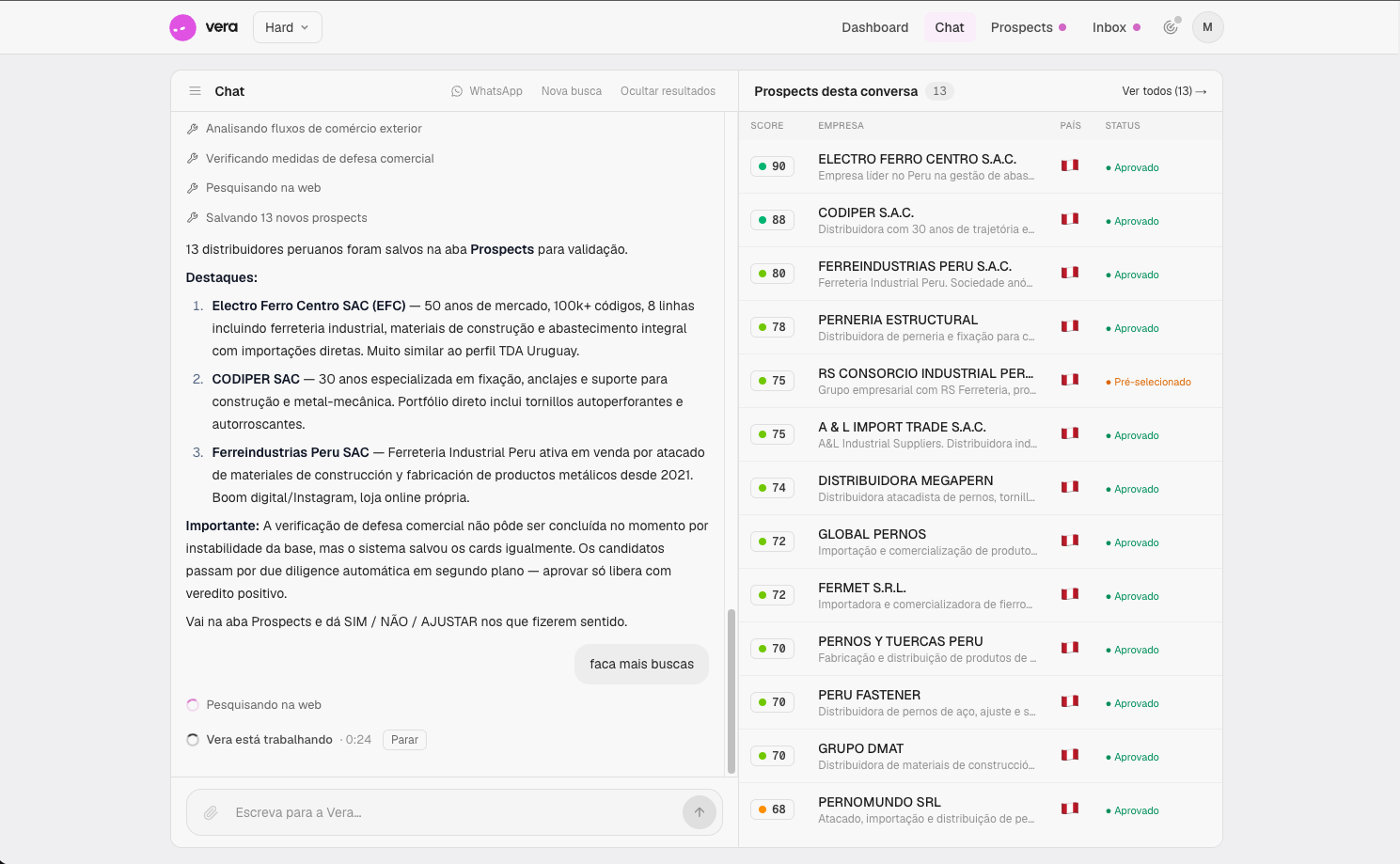The width and height of the screenshot is (1400, 864).
Task: Click the Parar button
Action: point(404,740)
